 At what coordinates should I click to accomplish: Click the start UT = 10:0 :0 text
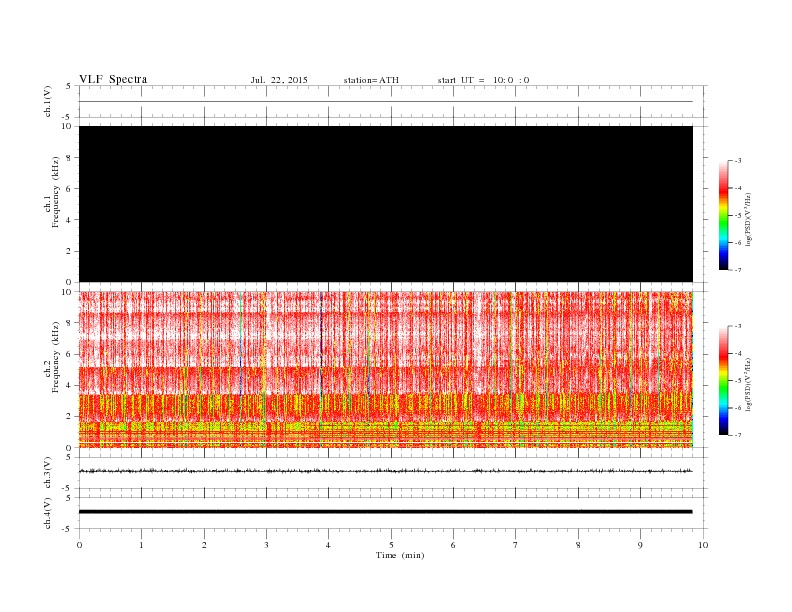(483, 80)
